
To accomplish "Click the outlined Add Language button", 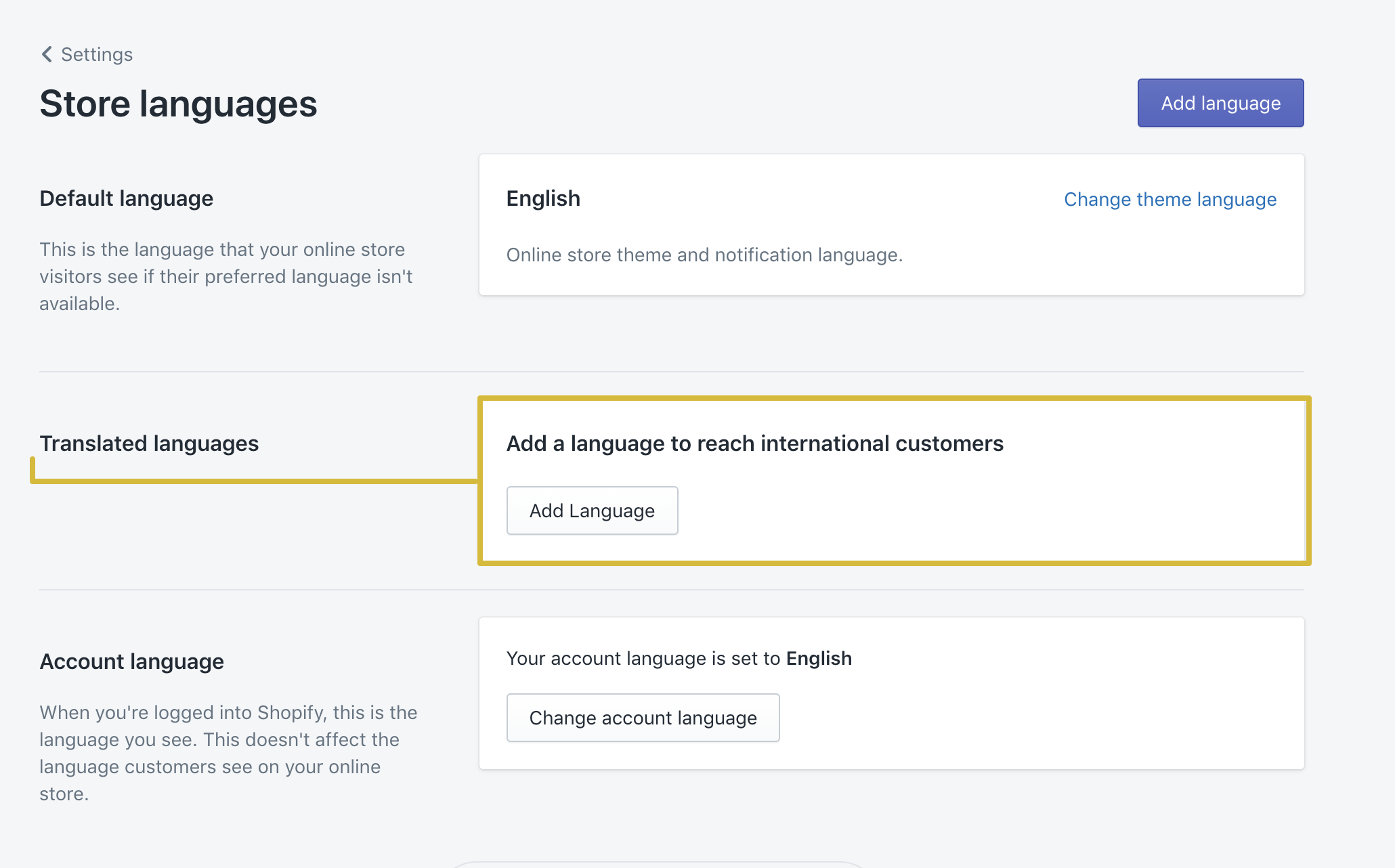I will (x=592, y=511).
